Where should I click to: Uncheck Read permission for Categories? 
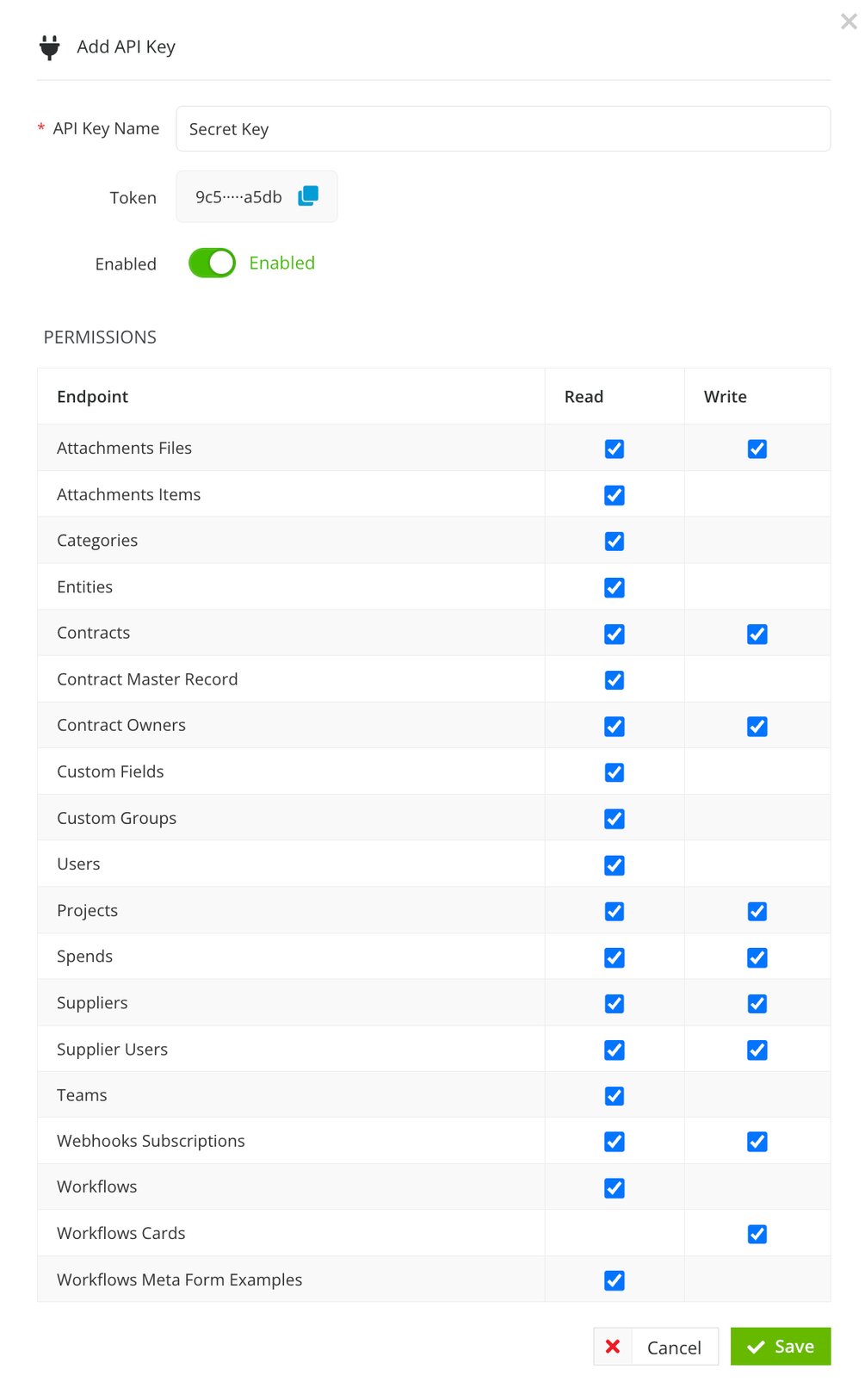(614, 541)
